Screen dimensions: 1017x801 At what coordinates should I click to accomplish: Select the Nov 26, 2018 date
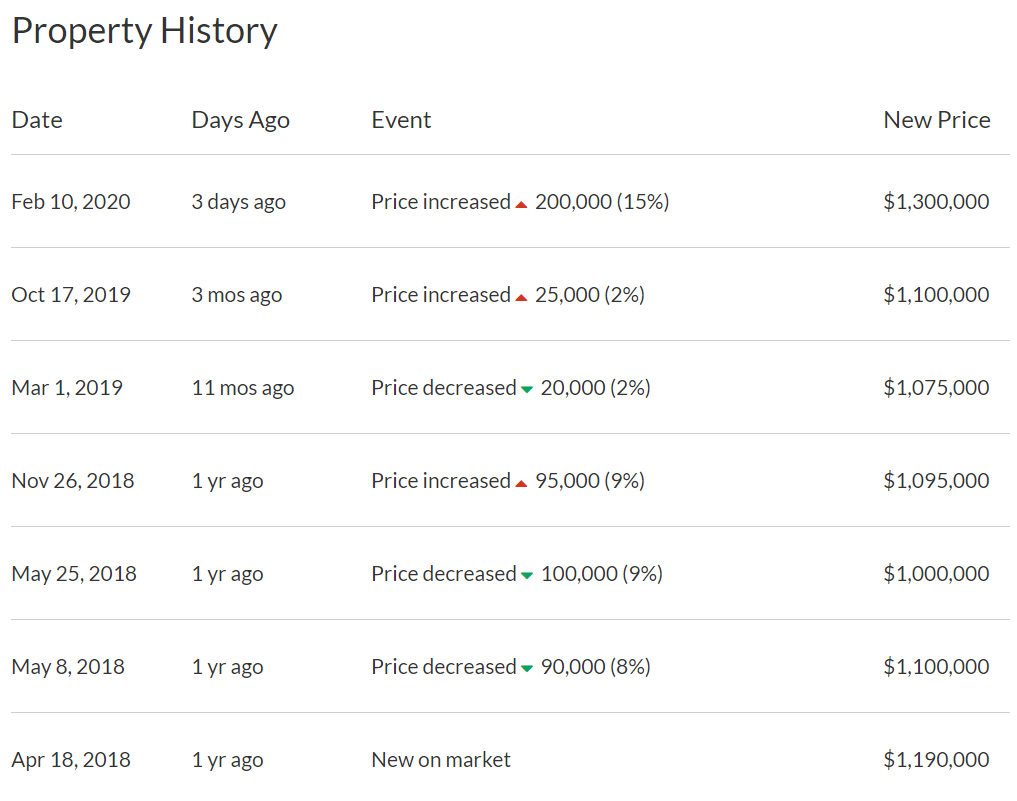click(72, 481)
